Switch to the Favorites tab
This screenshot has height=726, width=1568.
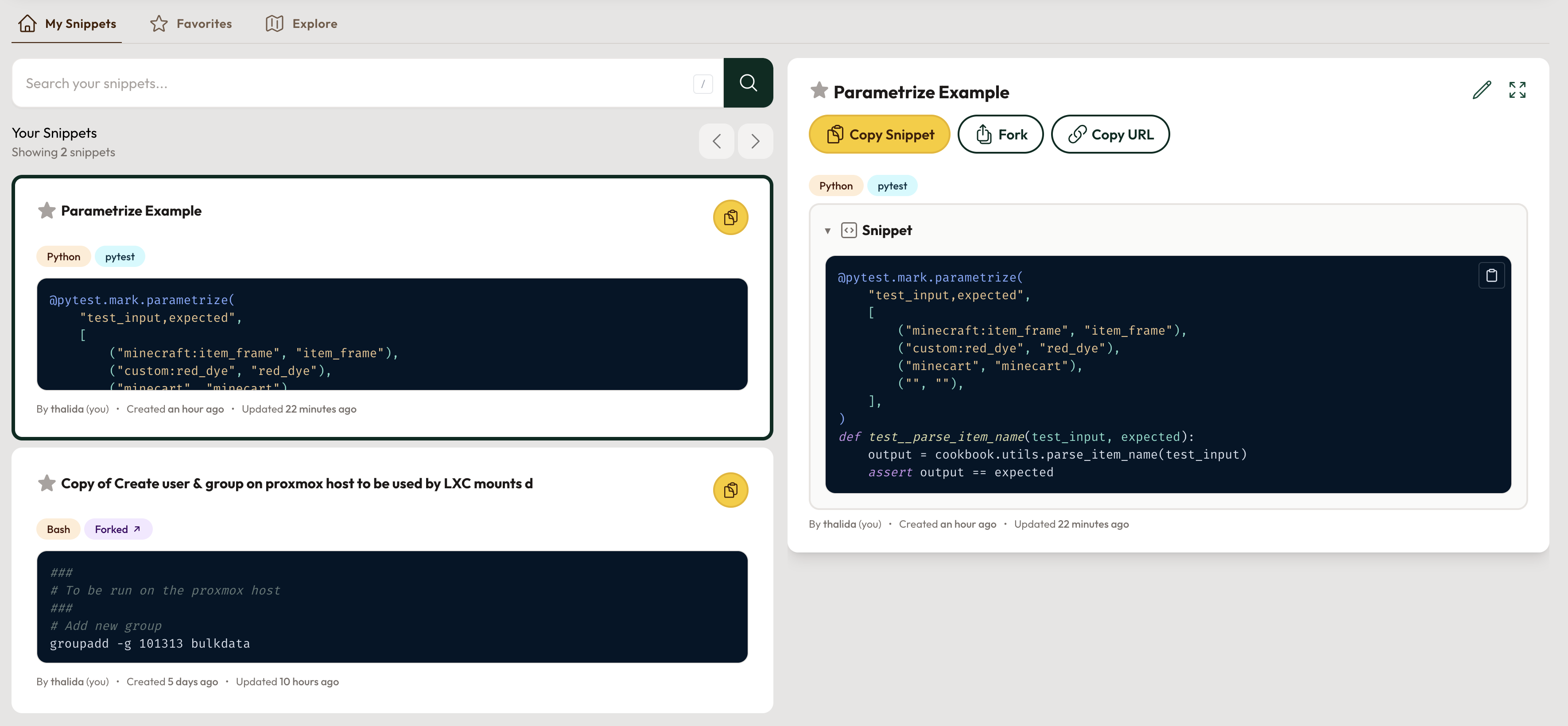pos(191,24)
